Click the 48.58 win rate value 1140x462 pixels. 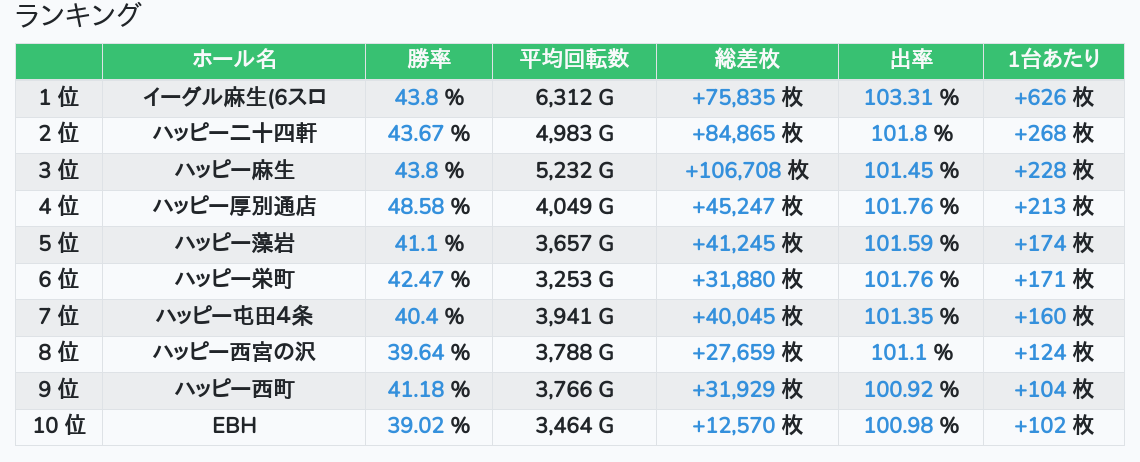click(x=416, y=207)
